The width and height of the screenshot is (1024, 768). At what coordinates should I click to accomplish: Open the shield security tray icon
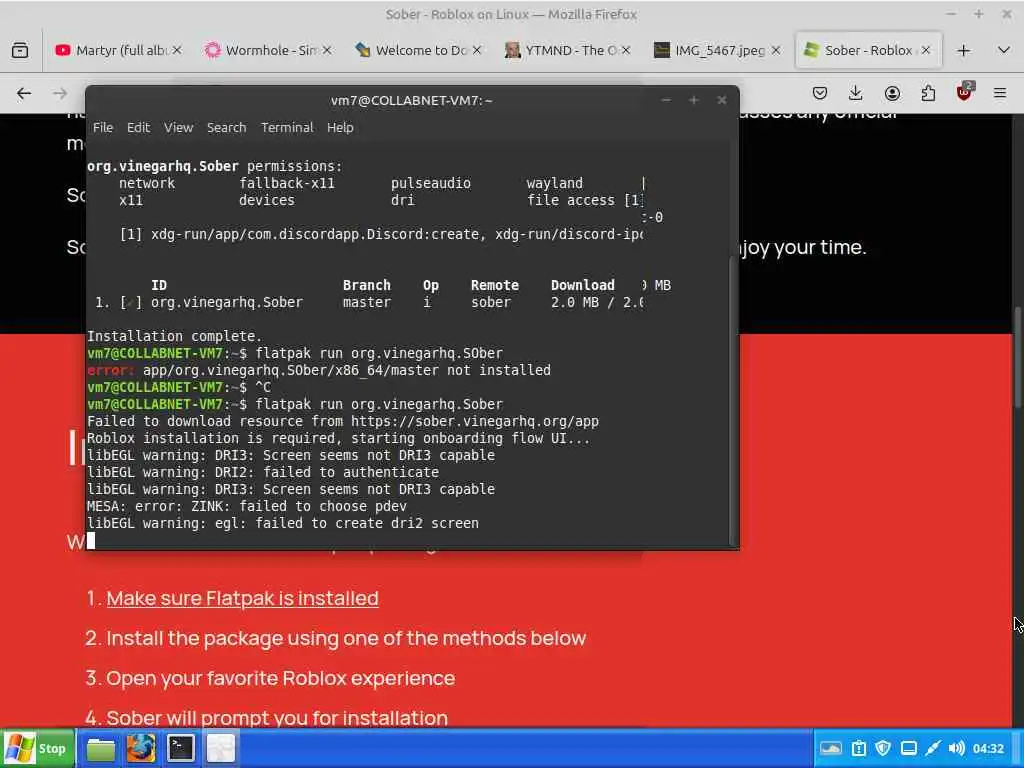[883, 748]
